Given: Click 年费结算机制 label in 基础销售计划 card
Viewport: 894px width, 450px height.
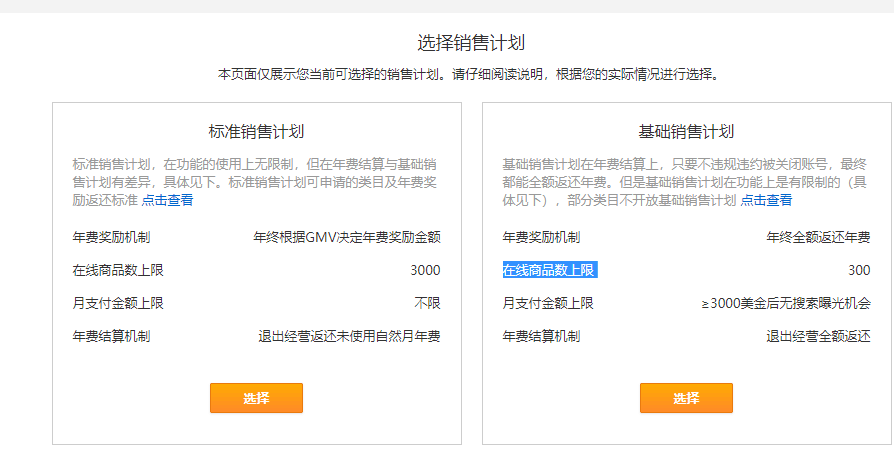Looking at the screenshot, I should point(541,337).
